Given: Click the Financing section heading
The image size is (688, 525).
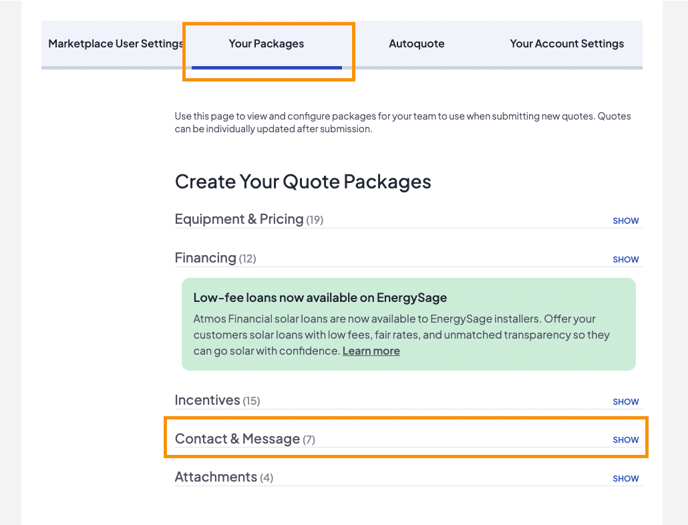Looking at the screenshot, I should point(206,258).
